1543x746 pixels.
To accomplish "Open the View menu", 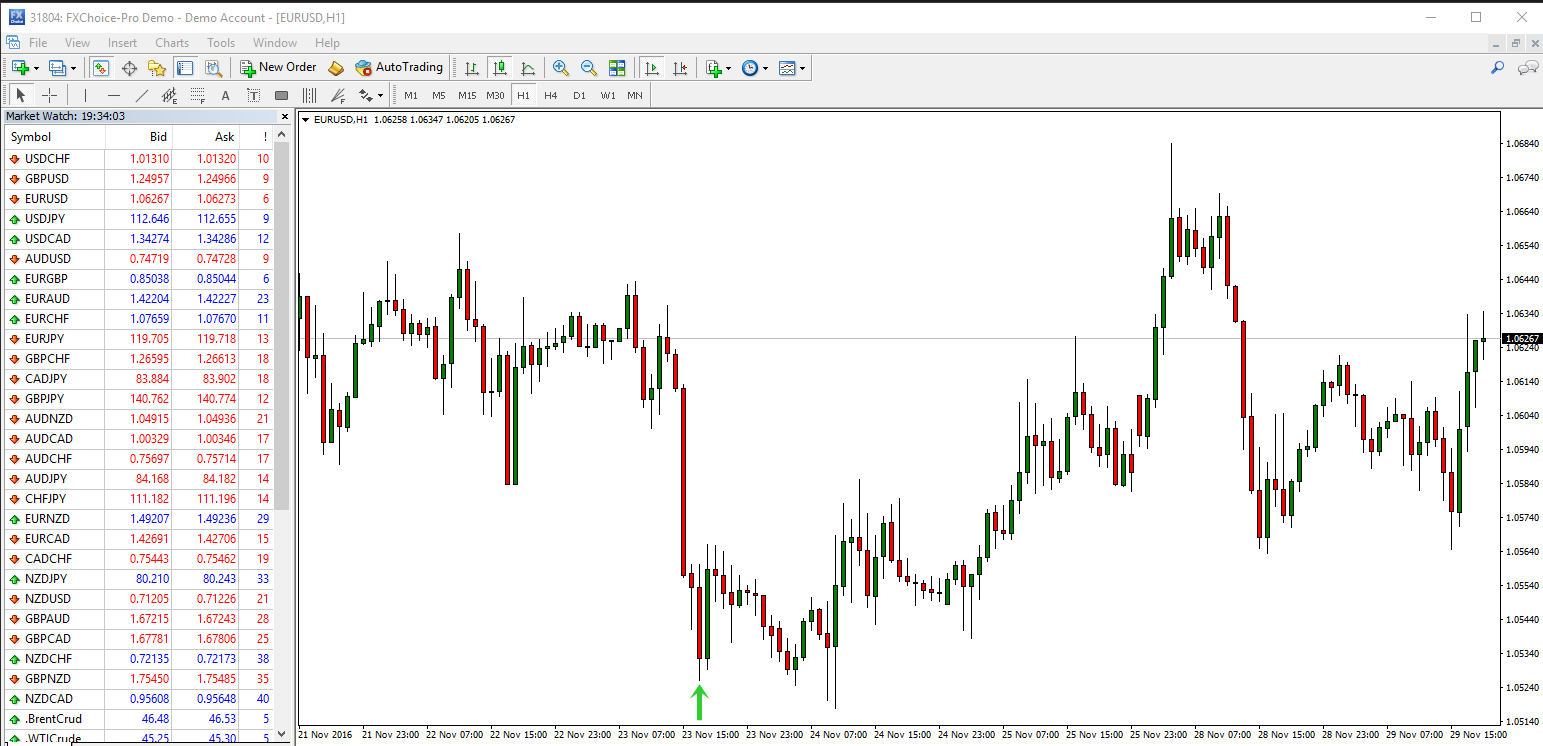I will 77,43.
